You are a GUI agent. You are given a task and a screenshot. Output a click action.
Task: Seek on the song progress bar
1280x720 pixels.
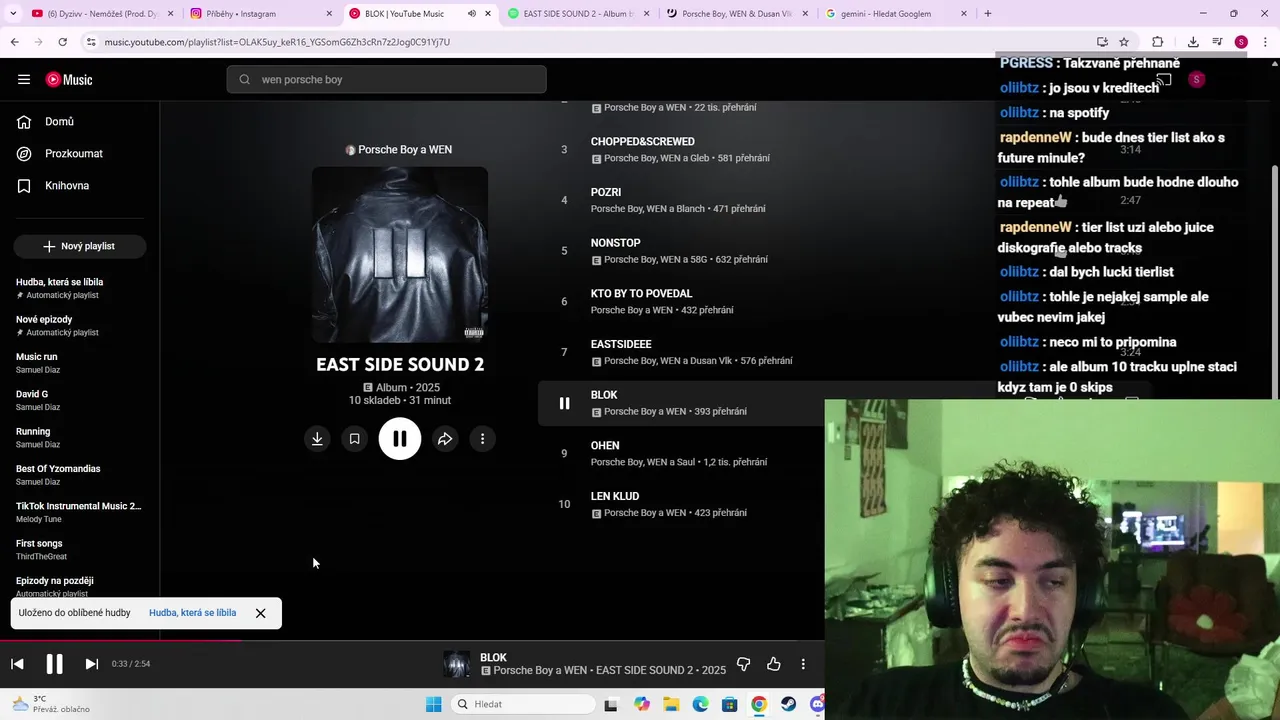[412, 641]
